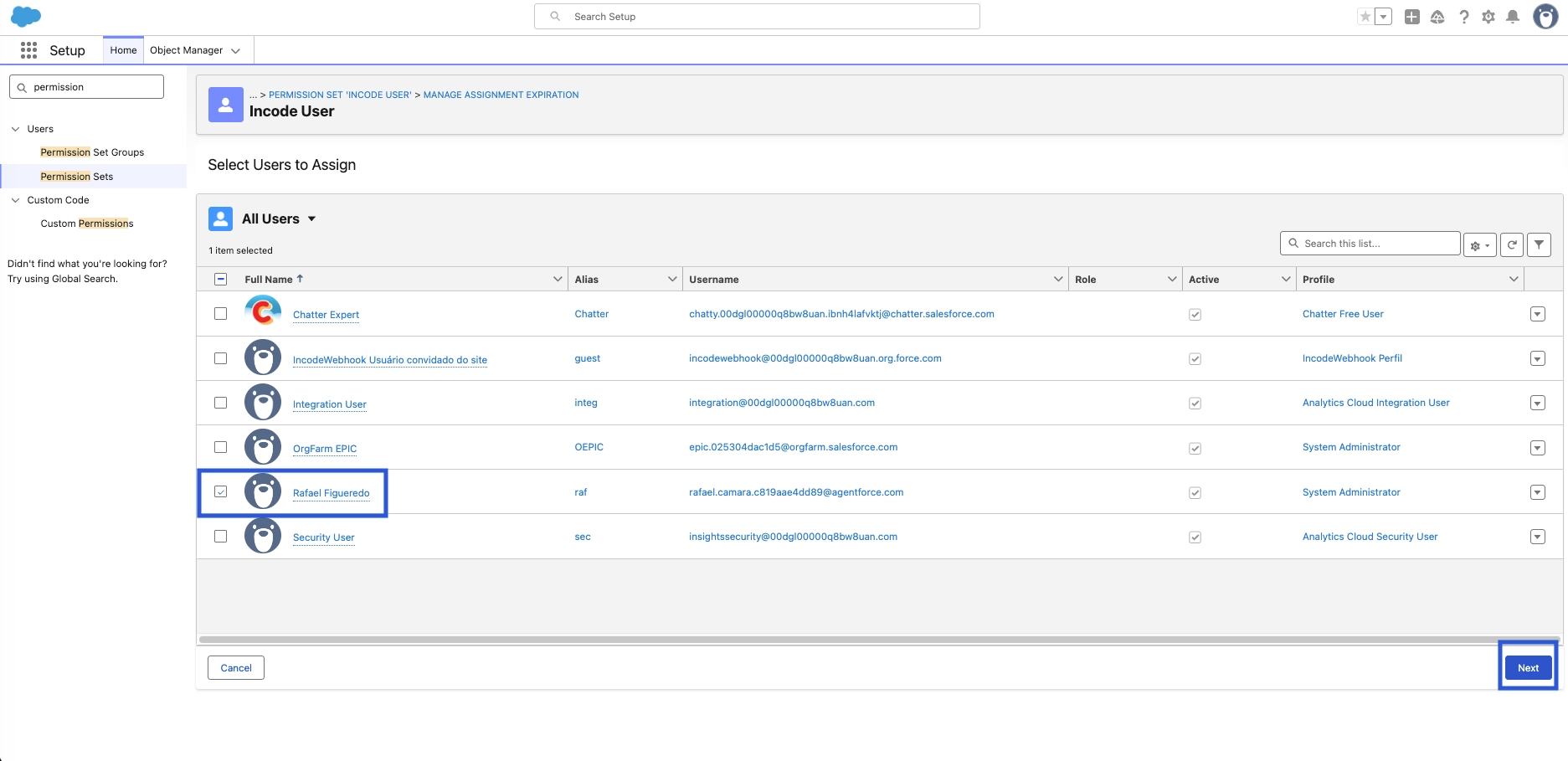Open the Rafael Figueredo user link
This screenshot has width=1568, height=761.
(x=331, y=493)
